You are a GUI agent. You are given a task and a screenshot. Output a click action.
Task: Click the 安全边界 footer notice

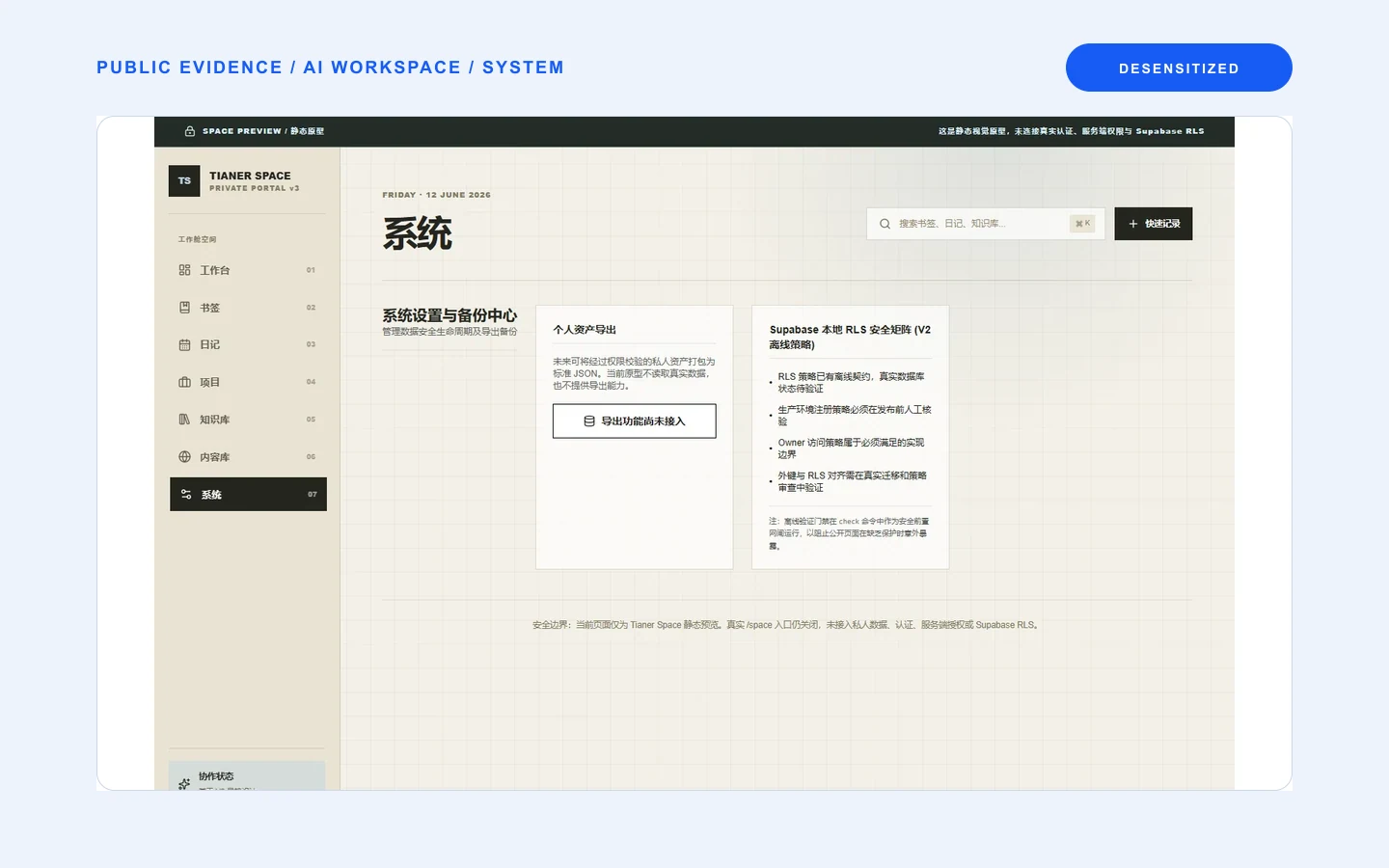coord(786,625)
